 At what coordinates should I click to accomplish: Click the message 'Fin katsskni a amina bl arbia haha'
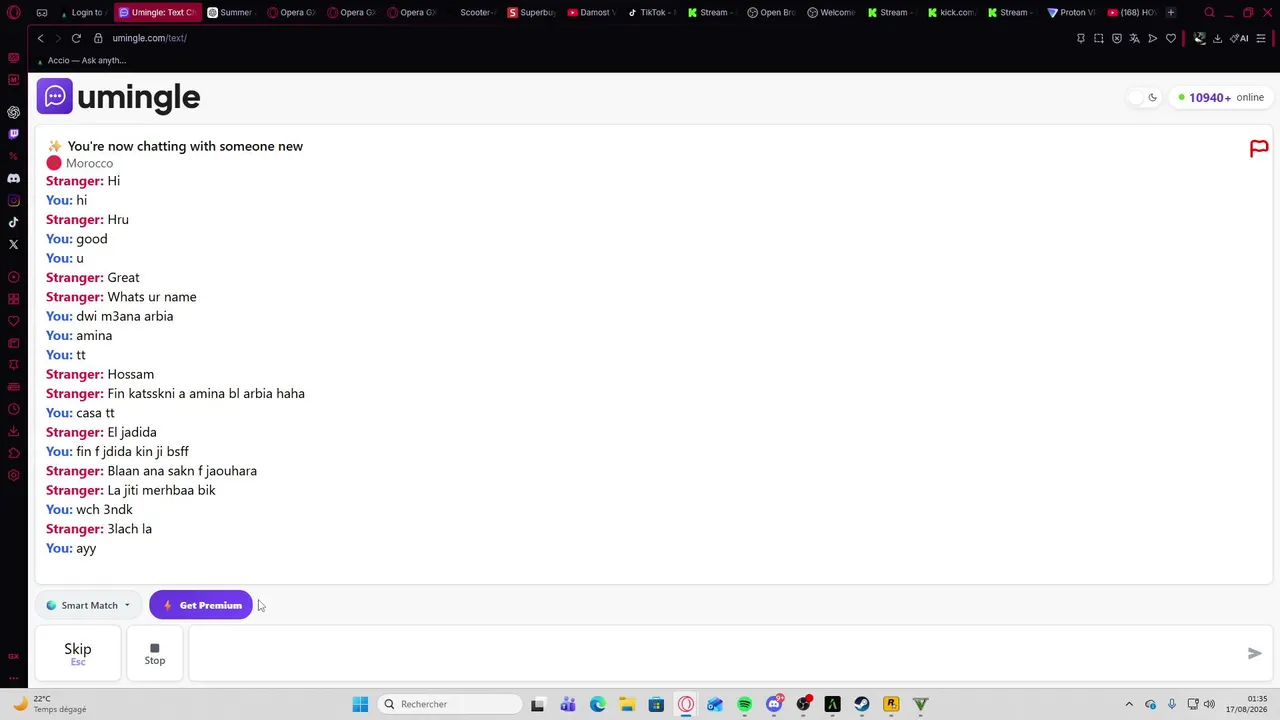point(206,394)
